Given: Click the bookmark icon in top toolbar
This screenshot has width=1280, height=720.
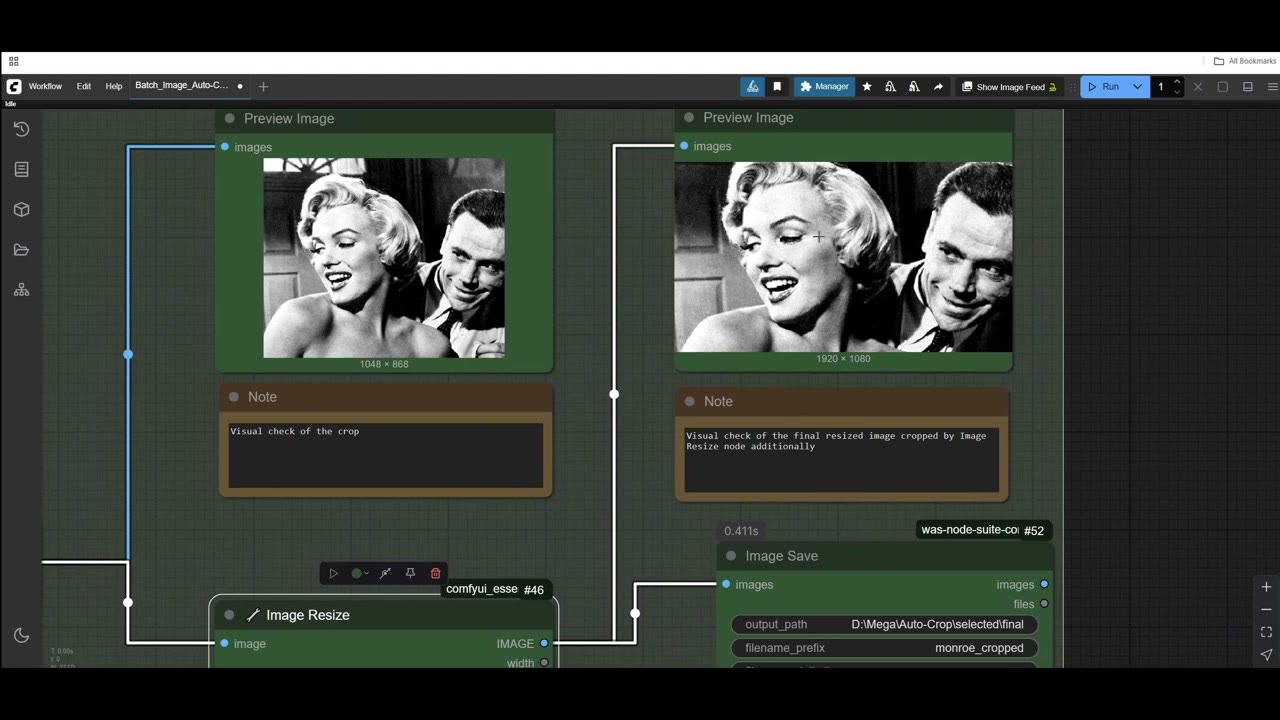Looking at the screenshot, I should pyautogui.click(x=777, y=87).
